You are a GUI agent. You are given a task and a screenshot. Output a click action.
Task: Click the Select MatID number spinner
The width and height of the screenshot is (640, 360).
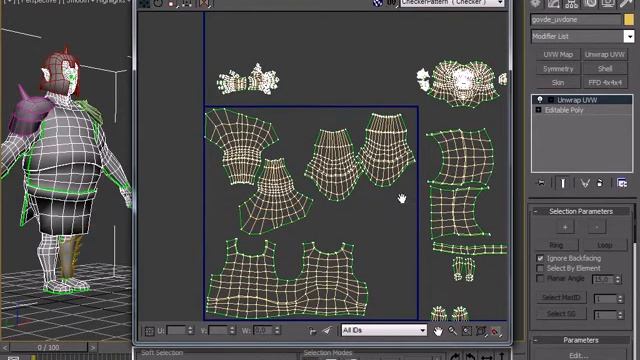620,299
